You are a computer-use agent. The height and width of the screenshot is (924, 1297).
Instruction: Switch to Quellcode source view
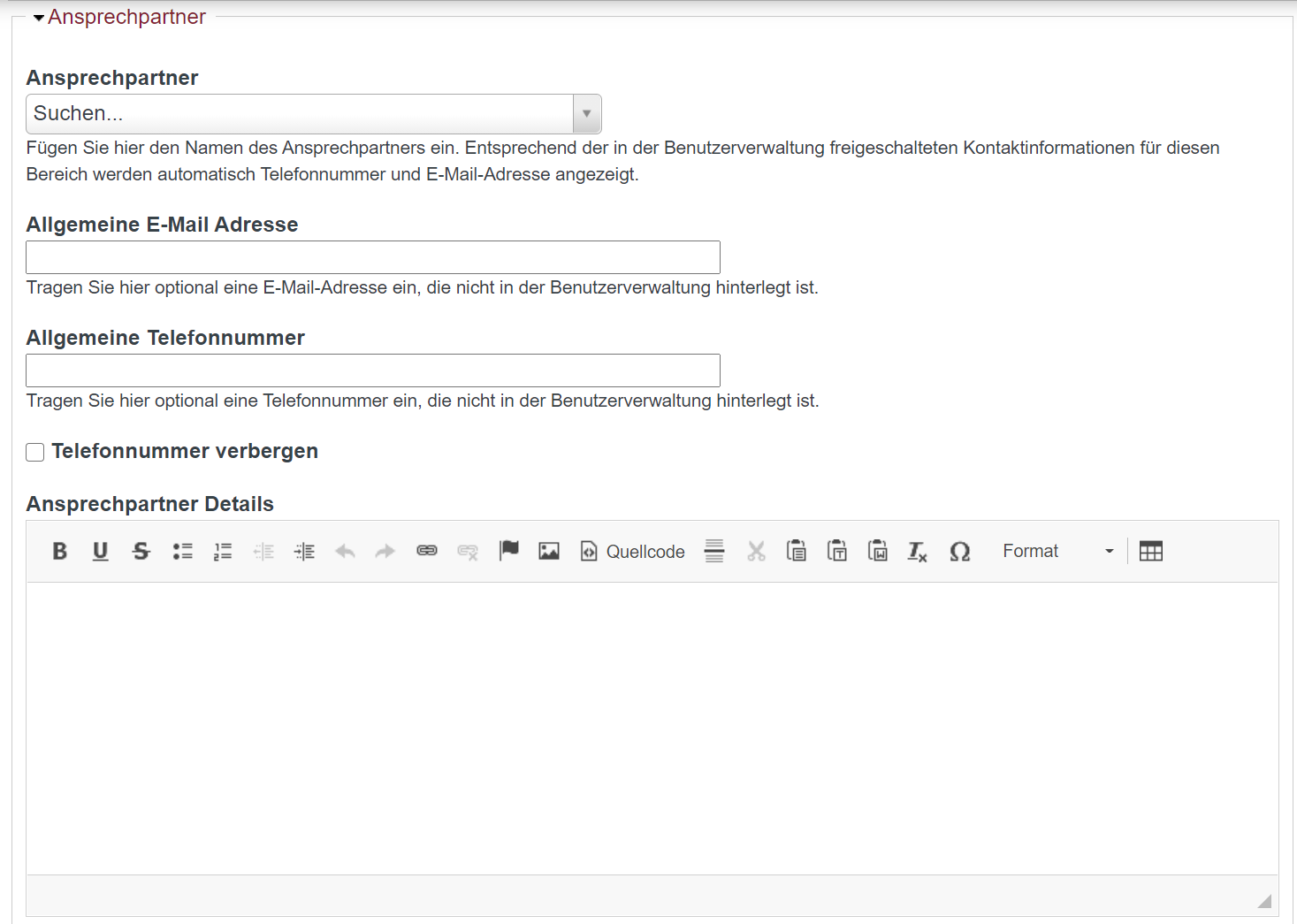(633, 552)
